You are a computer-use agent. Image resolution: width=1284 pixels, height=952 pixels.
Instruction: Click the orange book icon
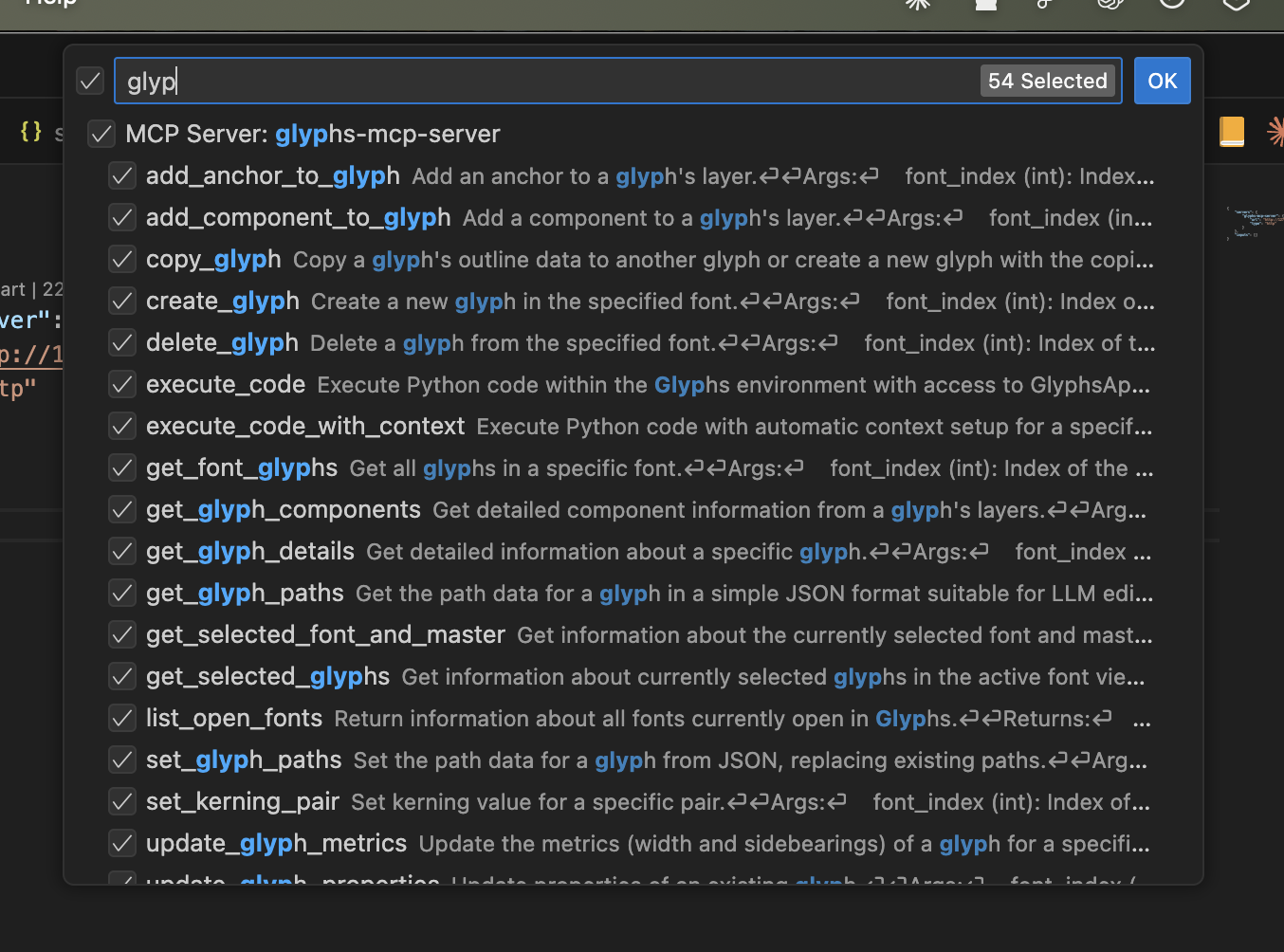point(1231,132)
